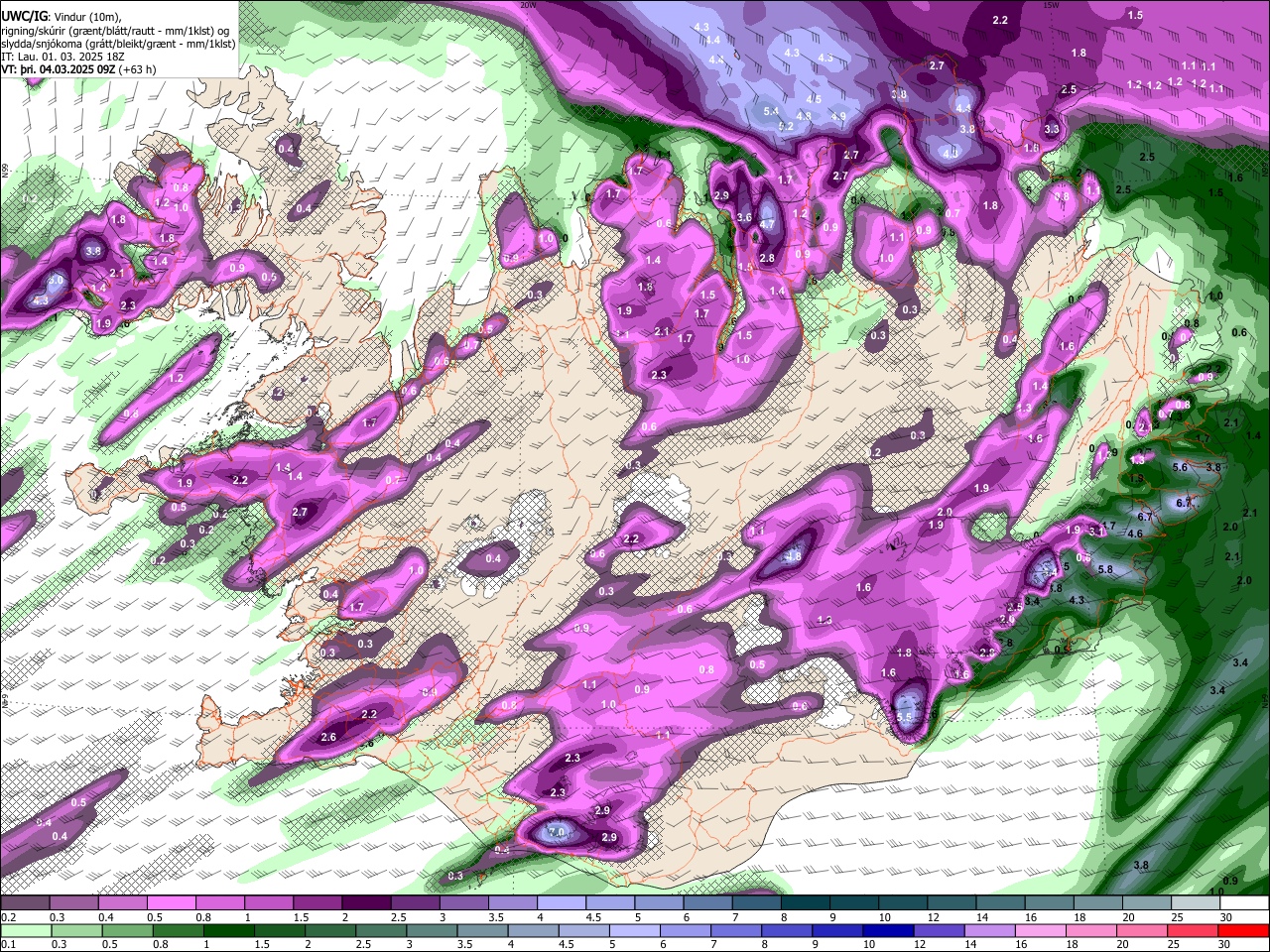Select the light lavender 4 swatch in the top legend row
This screenshot has height=952, width=1270.
click(x=562, y=903)
